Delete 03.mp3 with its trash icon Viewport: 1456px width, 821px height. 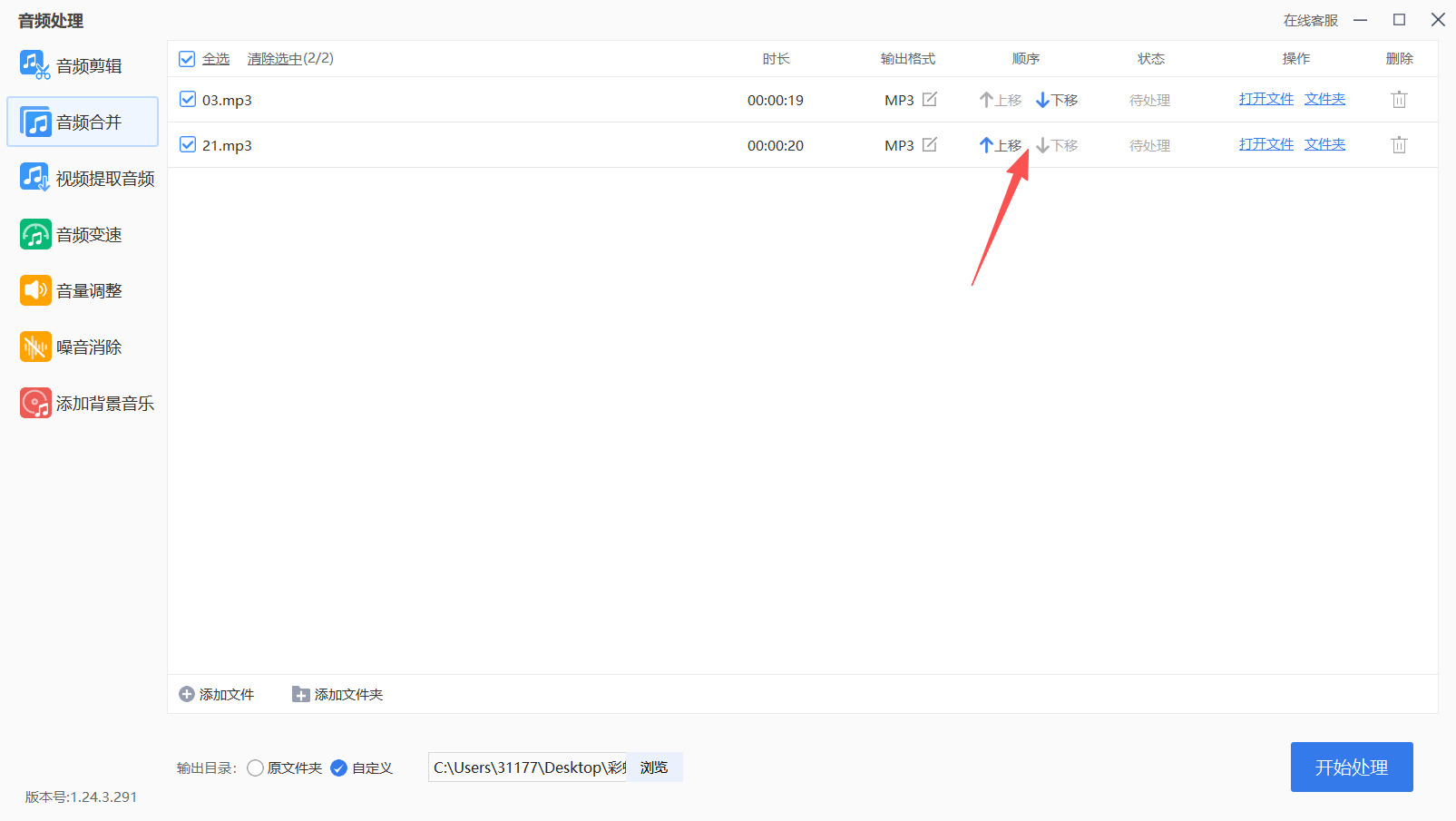click(x=1399, y=100)
